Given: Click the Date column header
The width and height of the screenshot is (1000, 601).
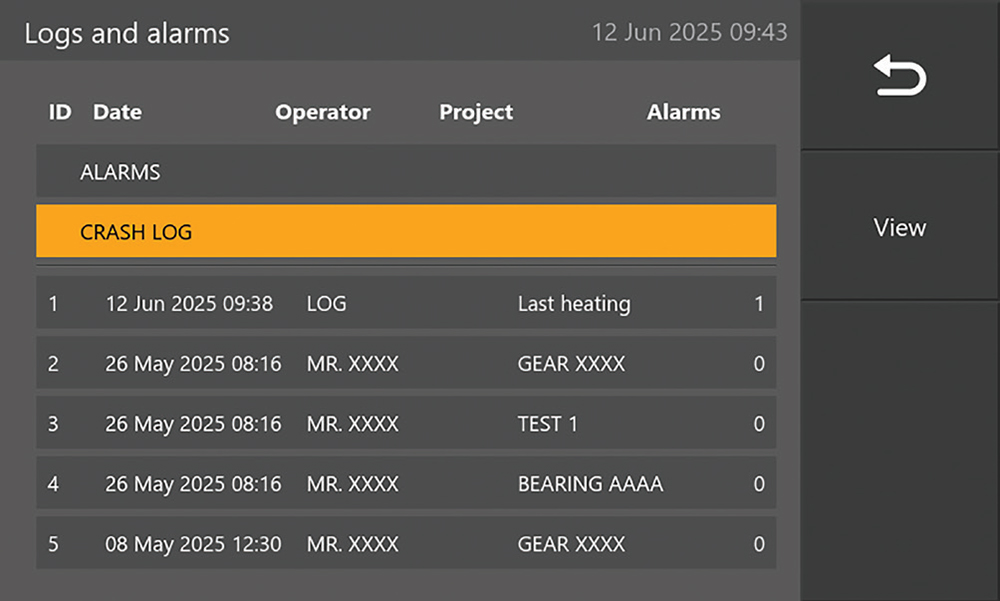Looking at the screenshot, I should point(117,112).
